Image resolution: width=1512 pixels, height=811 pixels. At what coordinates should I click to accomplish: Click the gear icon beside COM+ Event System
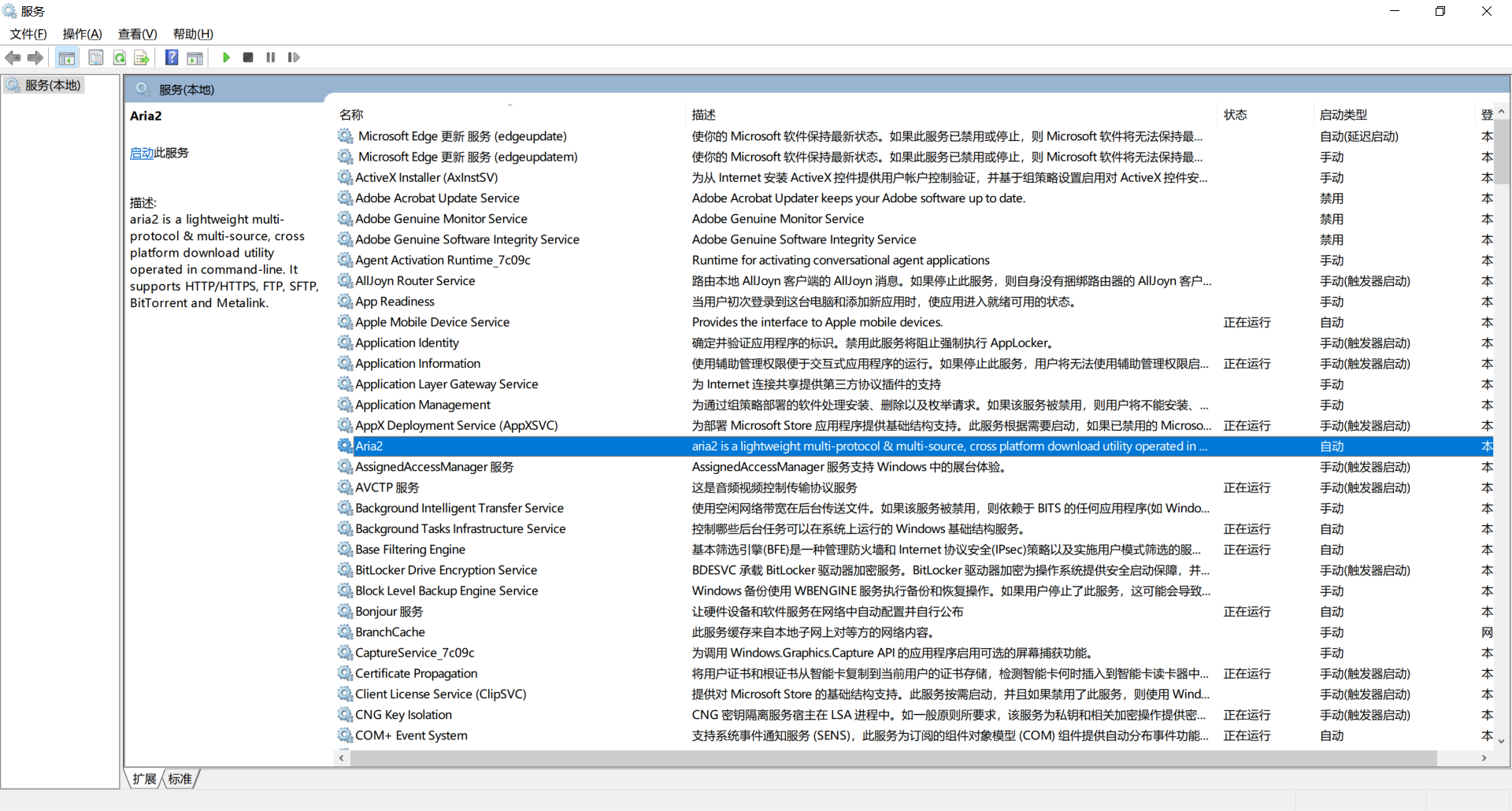[345, 735]
